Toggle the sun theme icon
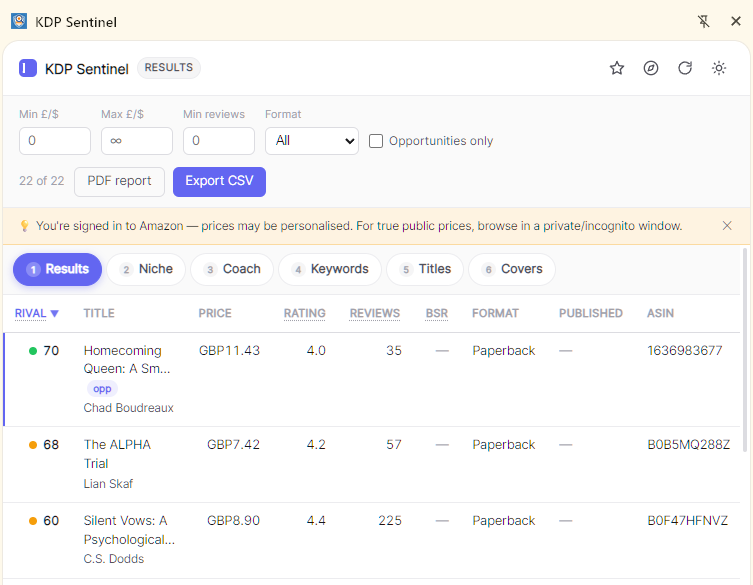 click(719, 68)
